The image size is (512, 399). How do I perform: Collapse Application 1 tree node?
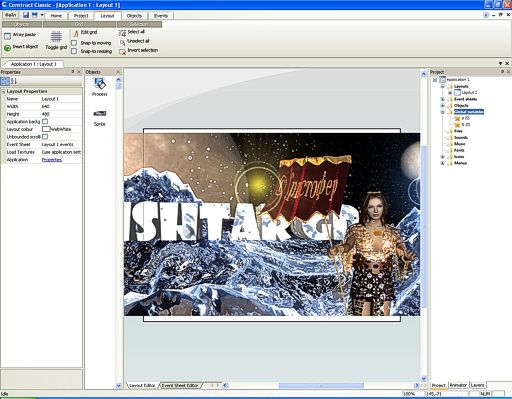coord(435,80)
